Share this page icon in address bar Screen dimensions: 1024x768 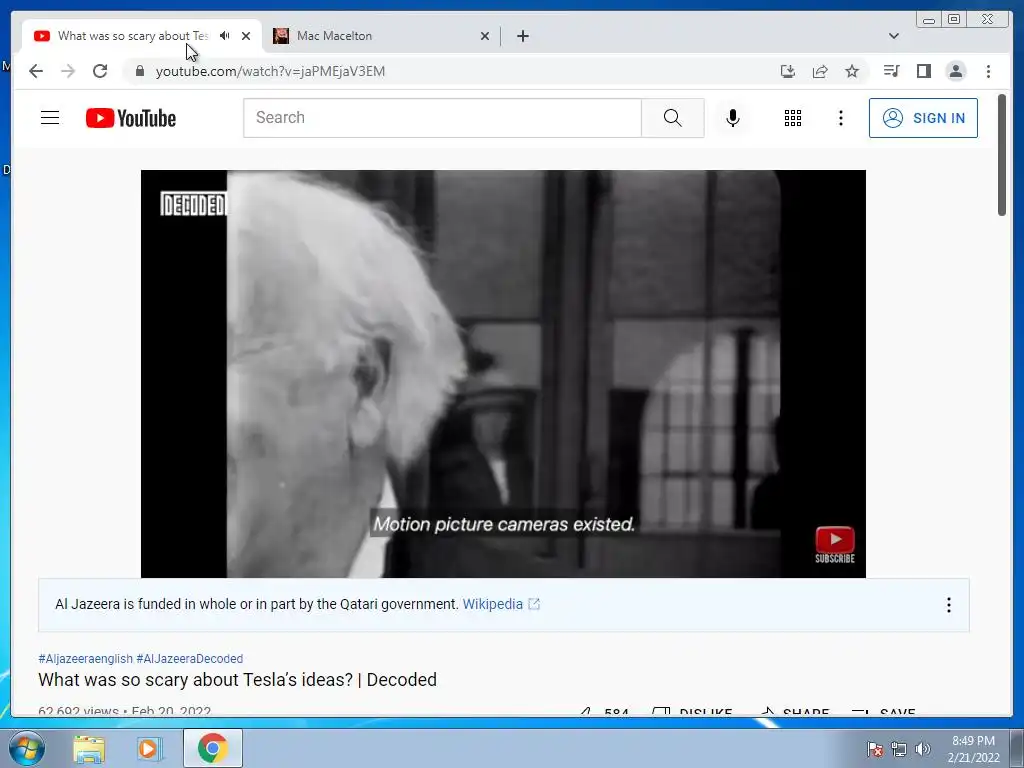(820, 71)
